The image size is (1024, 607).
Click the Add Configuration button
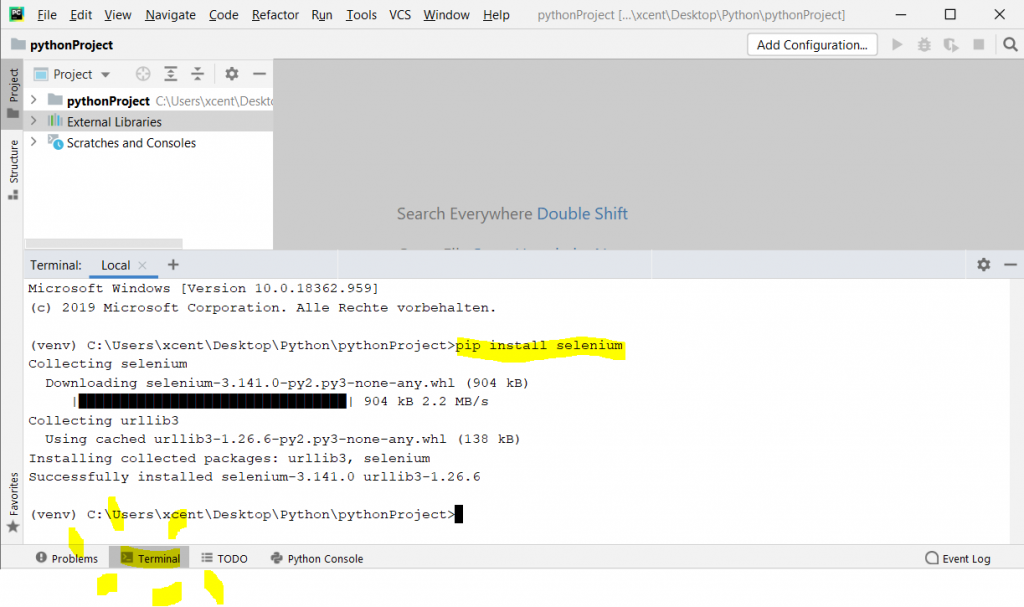812,44
